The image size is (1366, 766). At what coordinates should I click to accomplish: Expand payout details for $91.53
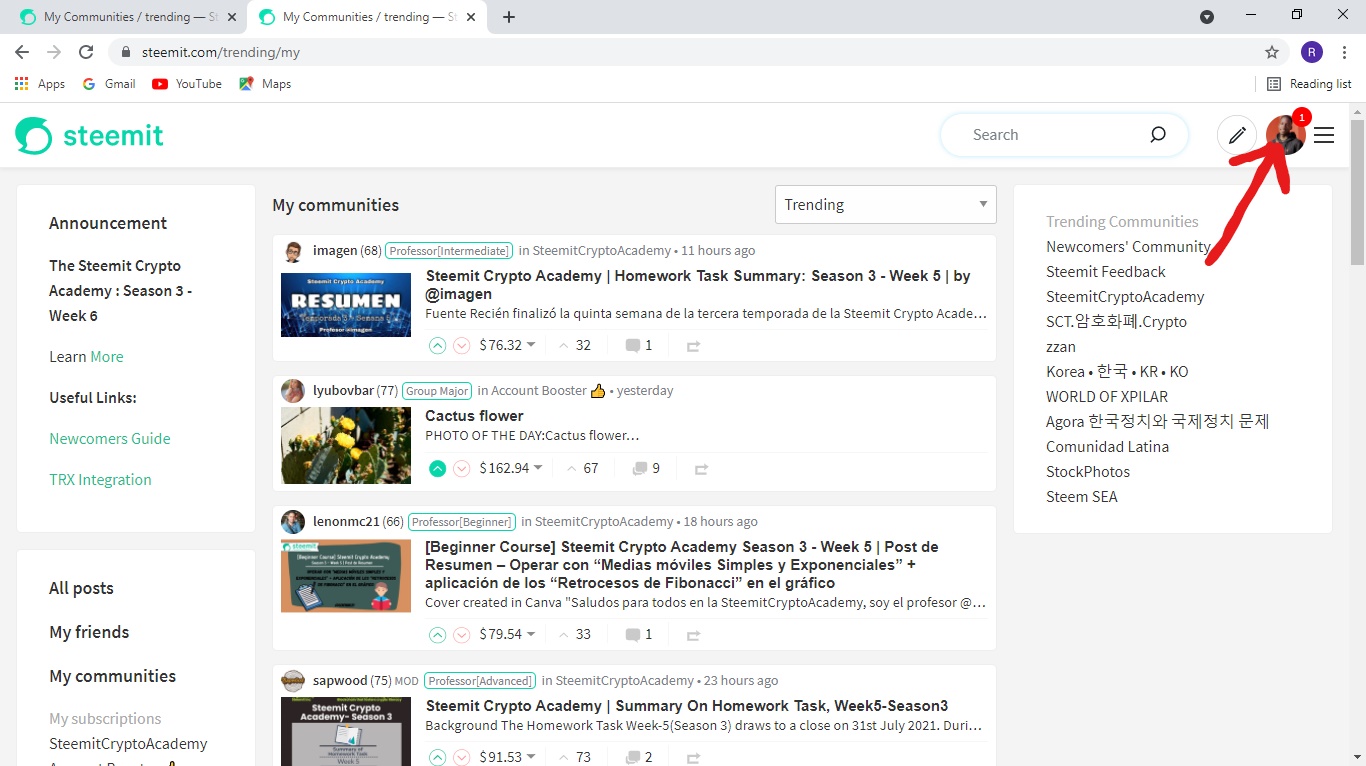(x=508, y=757)
